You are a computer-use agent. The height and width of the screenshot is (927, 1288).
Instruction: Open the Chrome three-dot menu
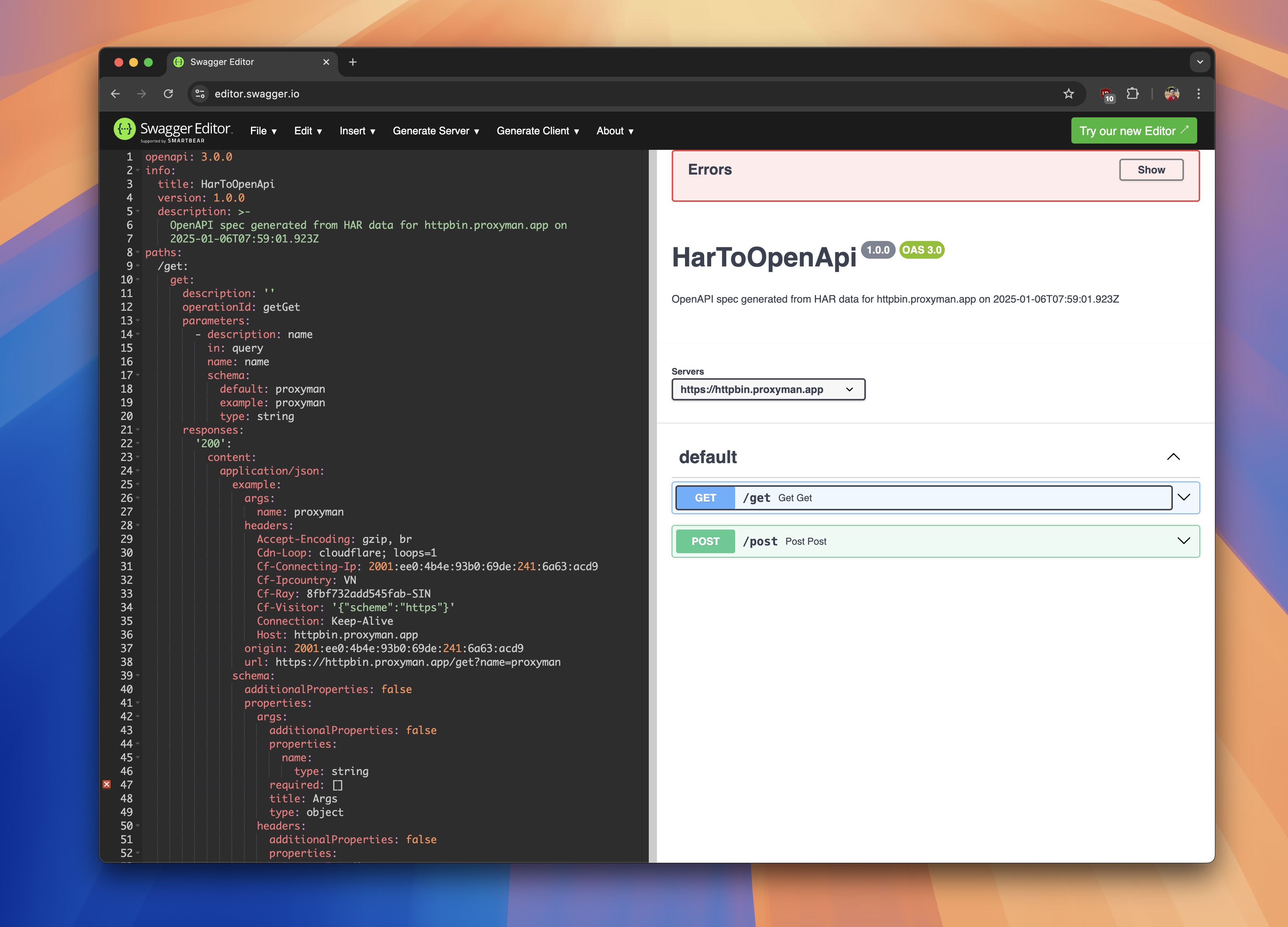[x=1198, y=94]
